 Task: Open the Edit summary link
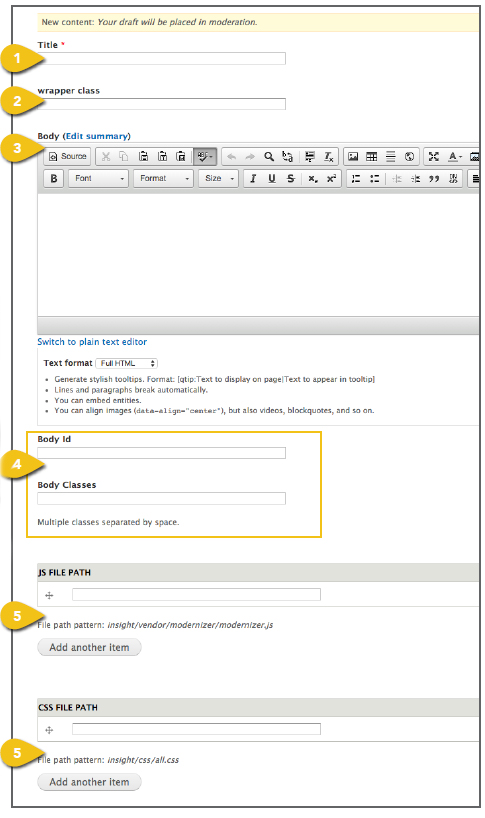[x=96, y=136]
